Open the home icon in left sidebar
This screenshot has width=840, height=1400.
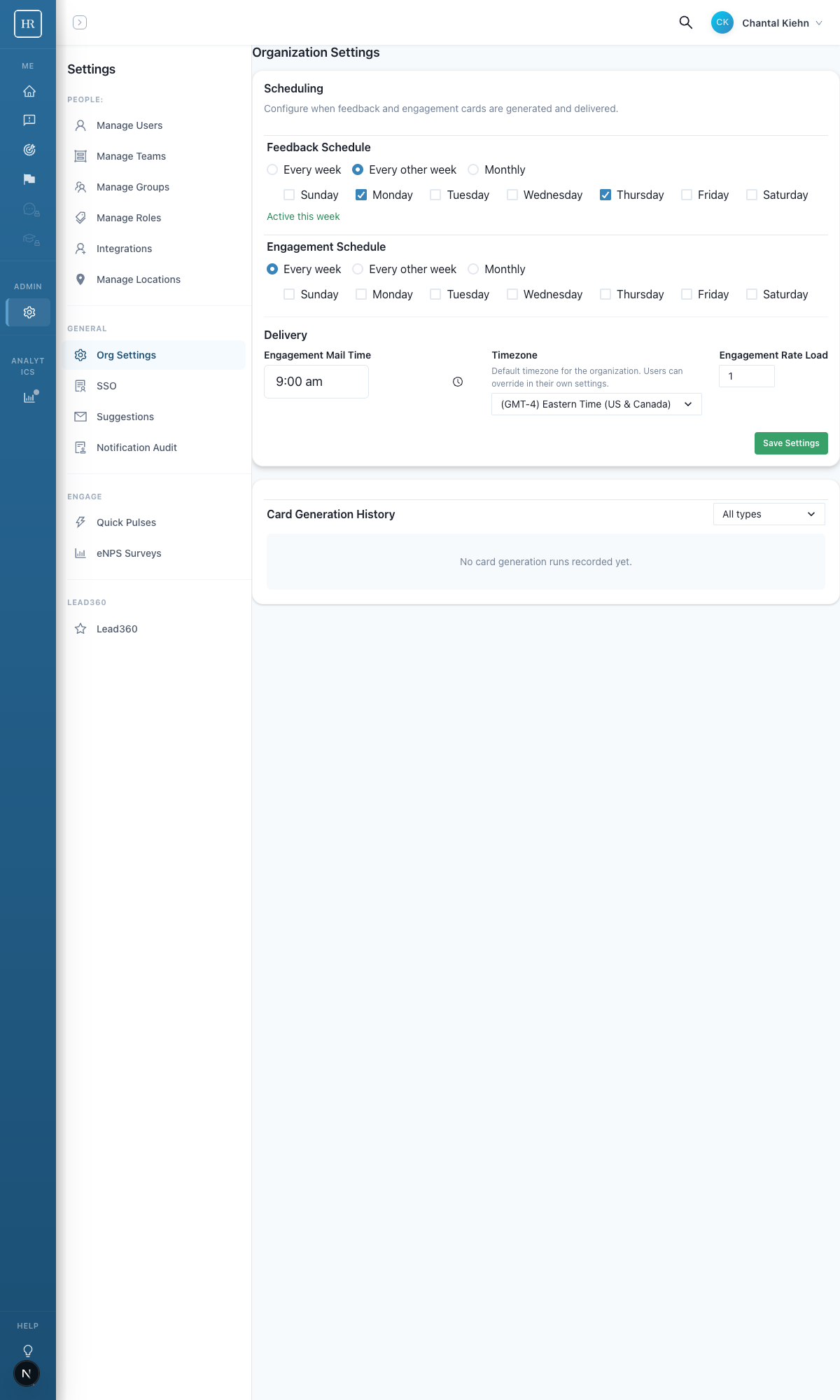pyautogui.click(x=29, y=91)
